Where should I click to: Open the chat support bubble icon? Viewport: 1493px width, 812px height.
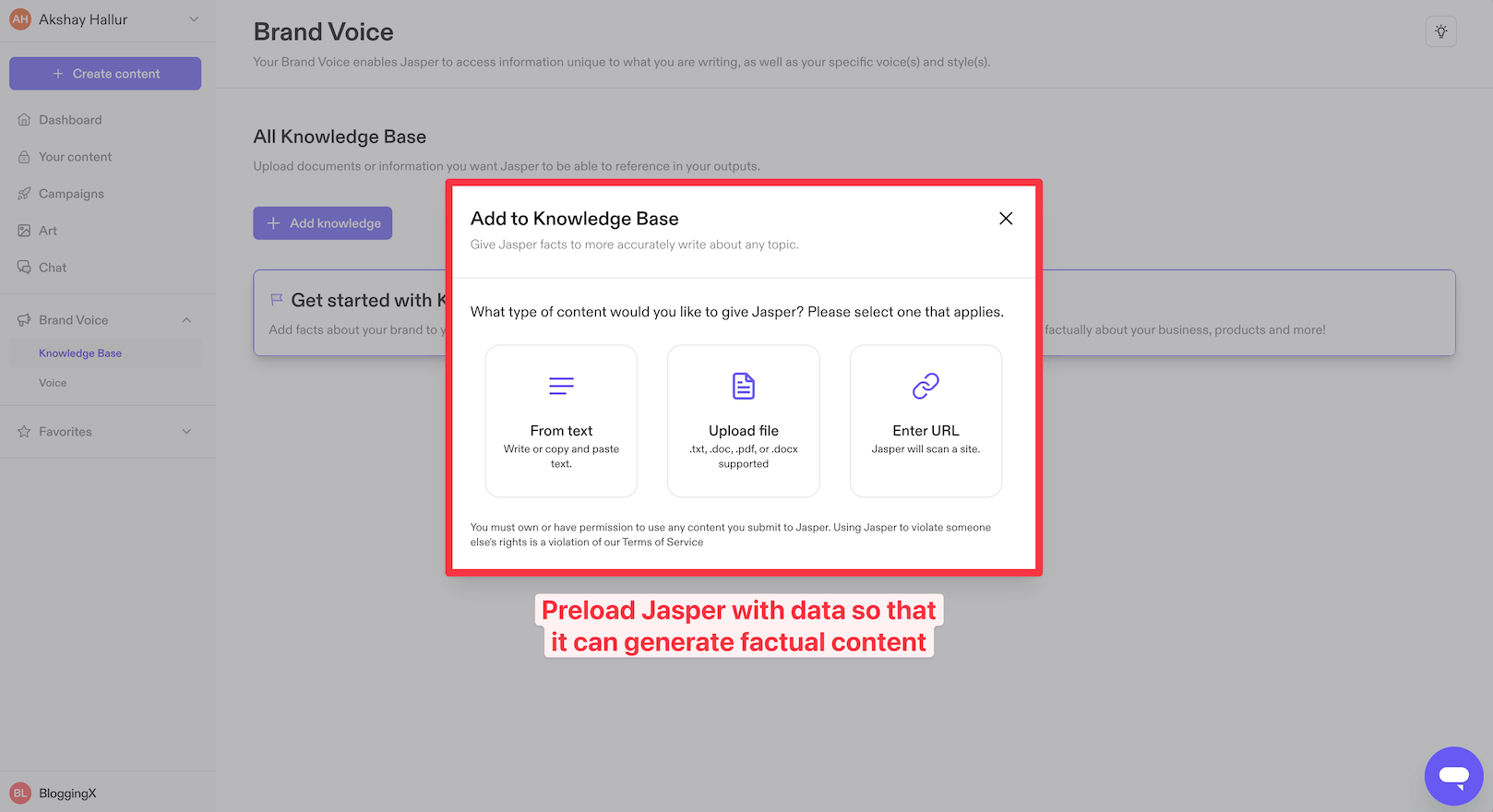1453,776
